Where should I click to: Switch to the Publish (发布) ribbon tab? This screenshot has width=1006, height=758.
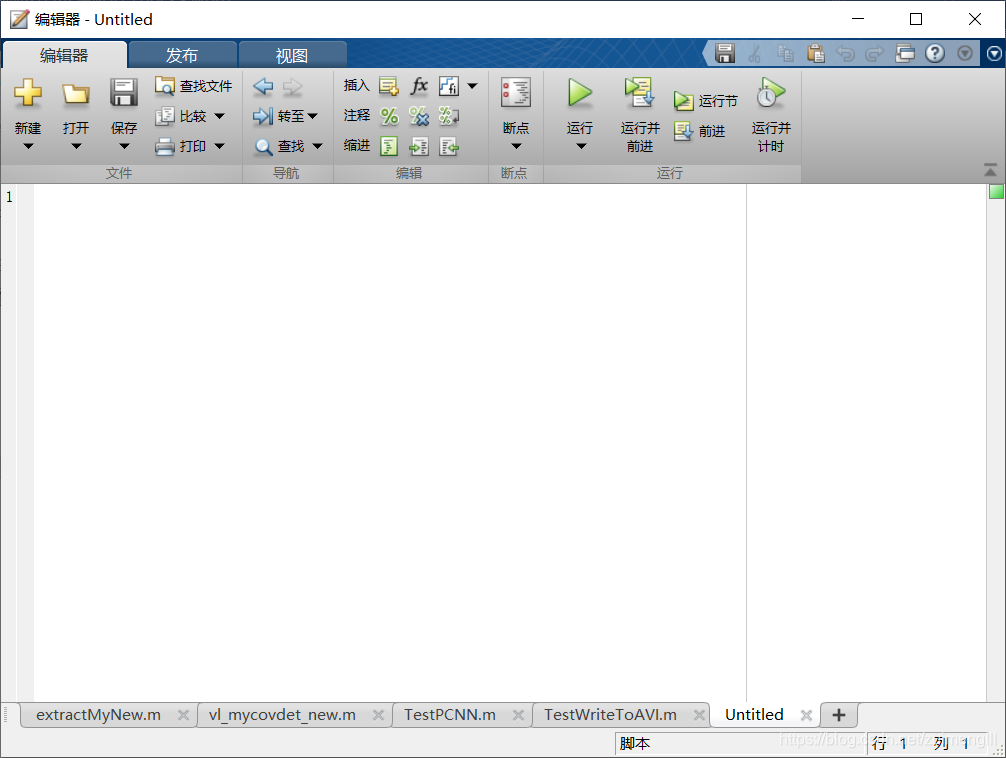click(x=182, y=55)
